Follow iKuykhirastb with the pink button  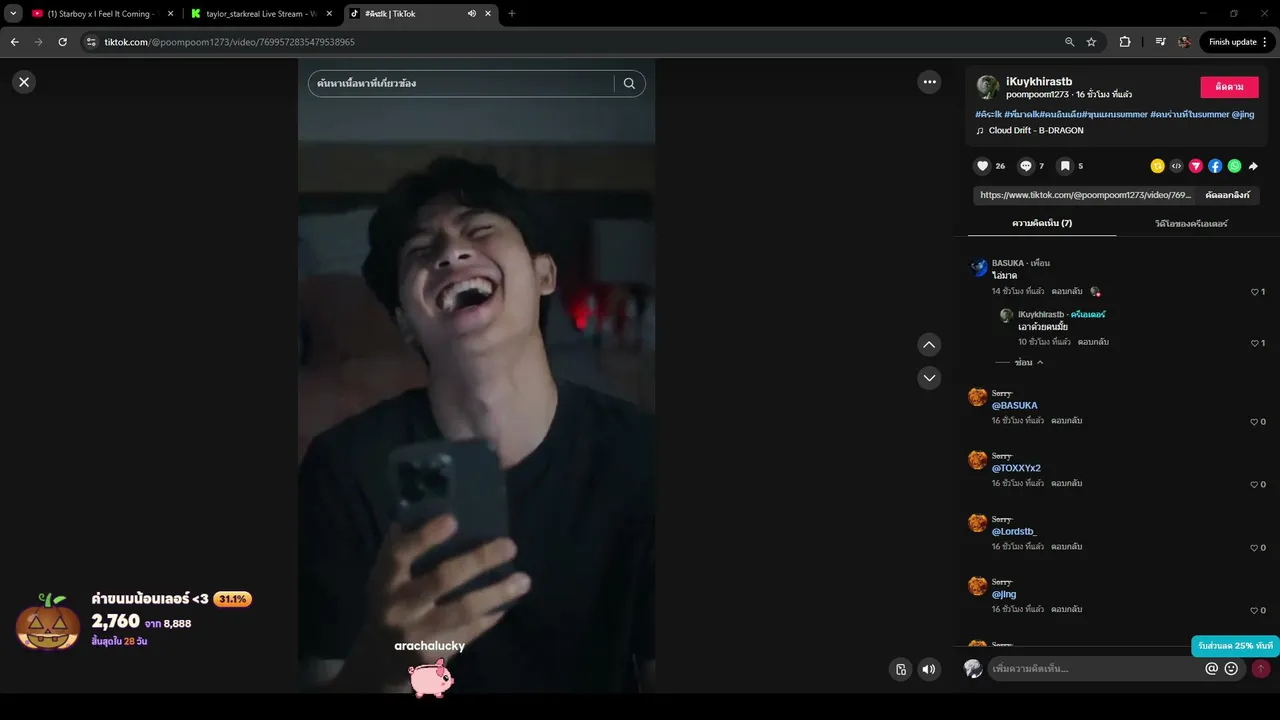coord(1229,87)
